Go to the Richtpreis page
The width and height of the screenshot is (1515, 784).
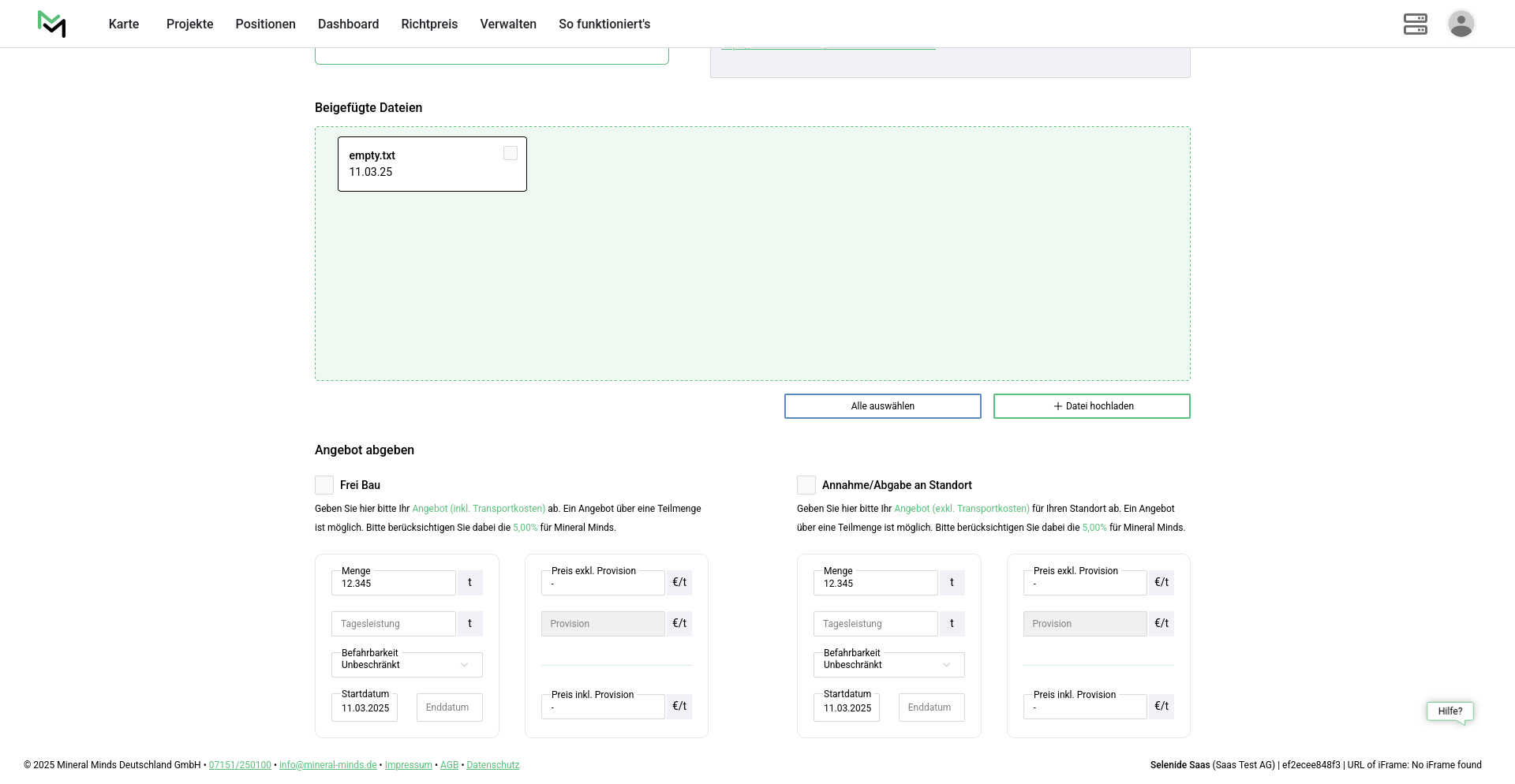point(429,24)
